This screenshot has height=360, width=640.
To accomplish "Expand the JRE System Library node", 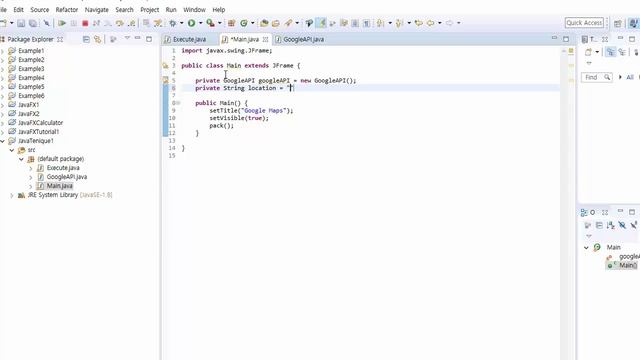I will [12, 195].
